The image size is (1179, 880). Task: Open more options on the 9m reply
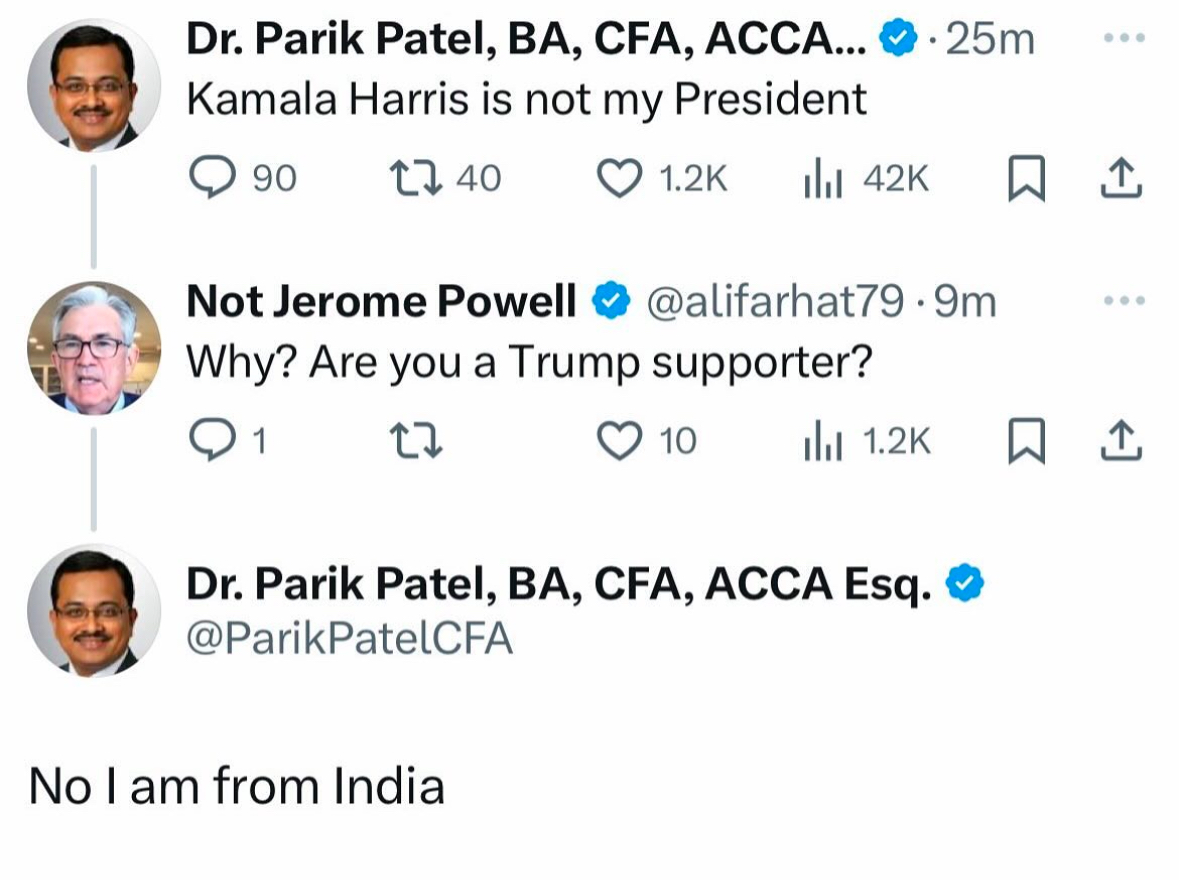(x=1121, y=301)
